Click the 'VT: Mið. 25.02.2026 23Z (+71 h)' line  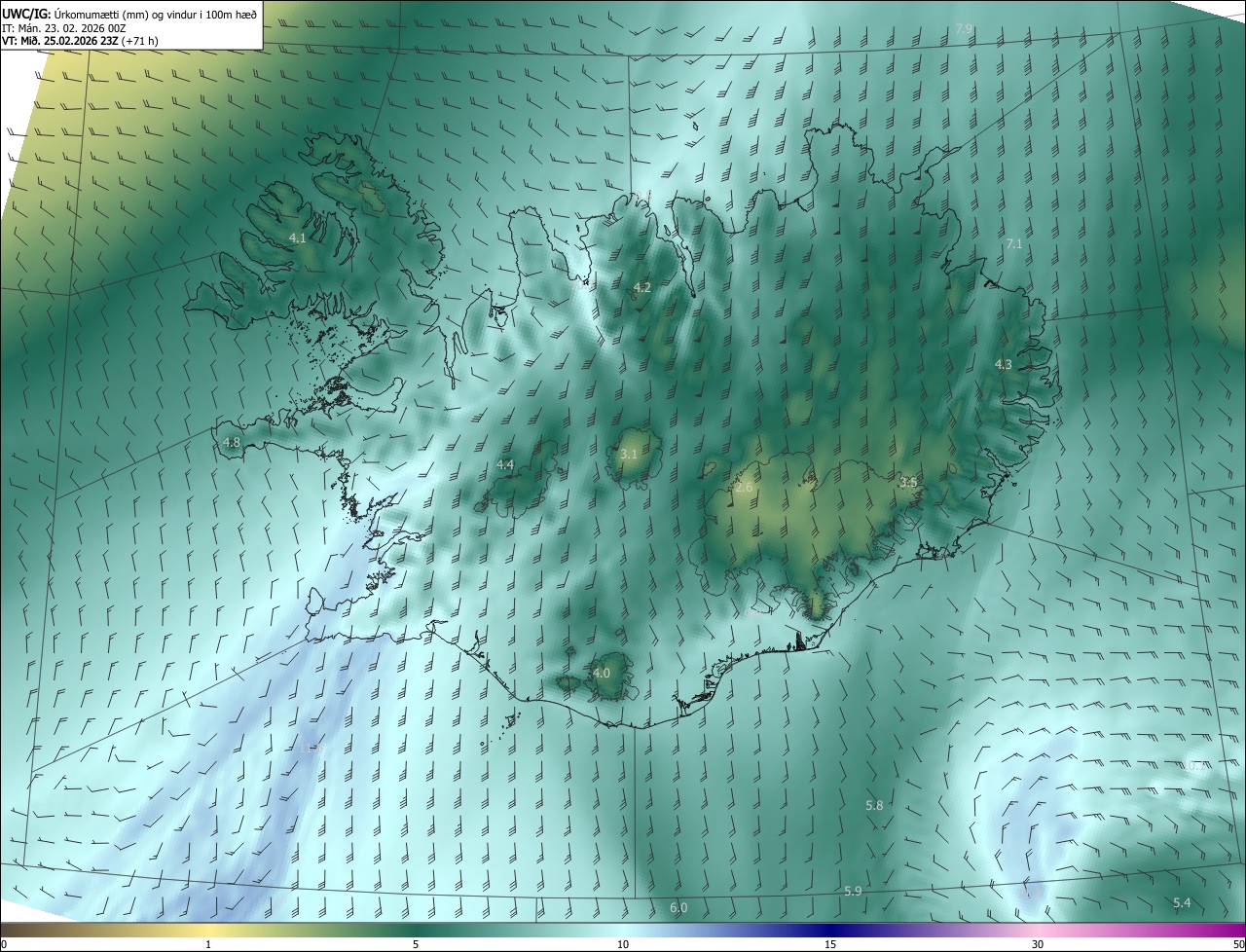point(81,41)
